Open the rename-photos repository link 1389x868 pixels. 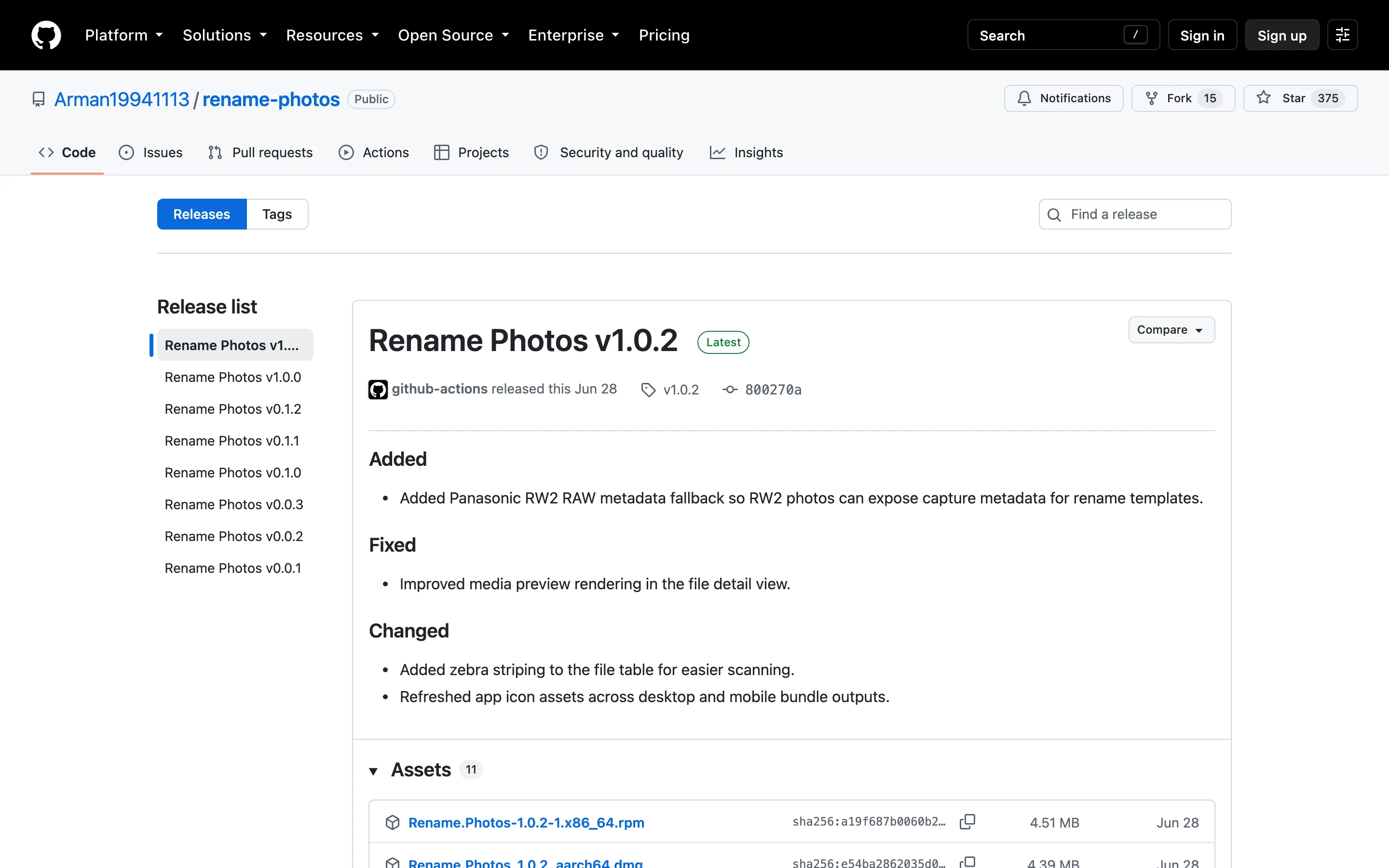click(271, 99)
